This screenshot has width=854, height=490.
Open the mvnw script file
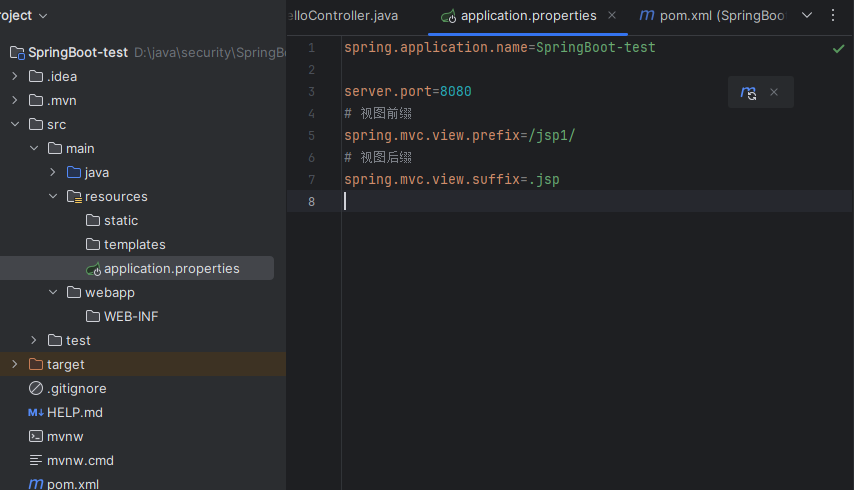pyautogui.click(x=65, y=437)
